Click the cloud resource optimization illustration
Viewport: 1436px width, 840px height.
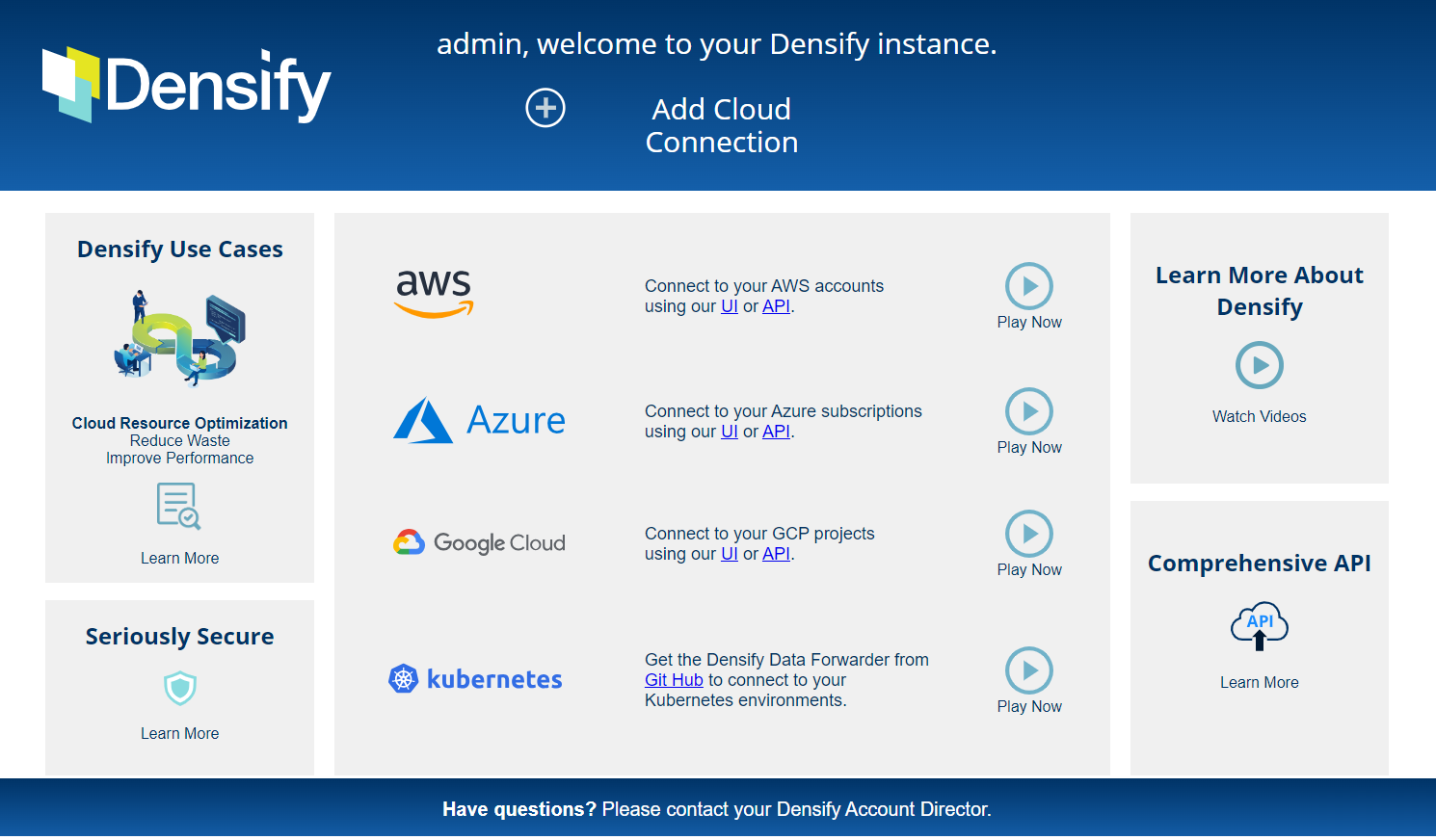[x=180, y=340]
